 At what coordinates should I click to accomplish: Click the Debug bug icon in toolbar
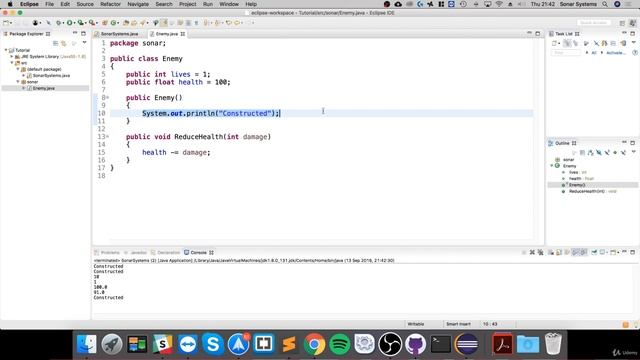pyautogui.click(x=58, y=23)
